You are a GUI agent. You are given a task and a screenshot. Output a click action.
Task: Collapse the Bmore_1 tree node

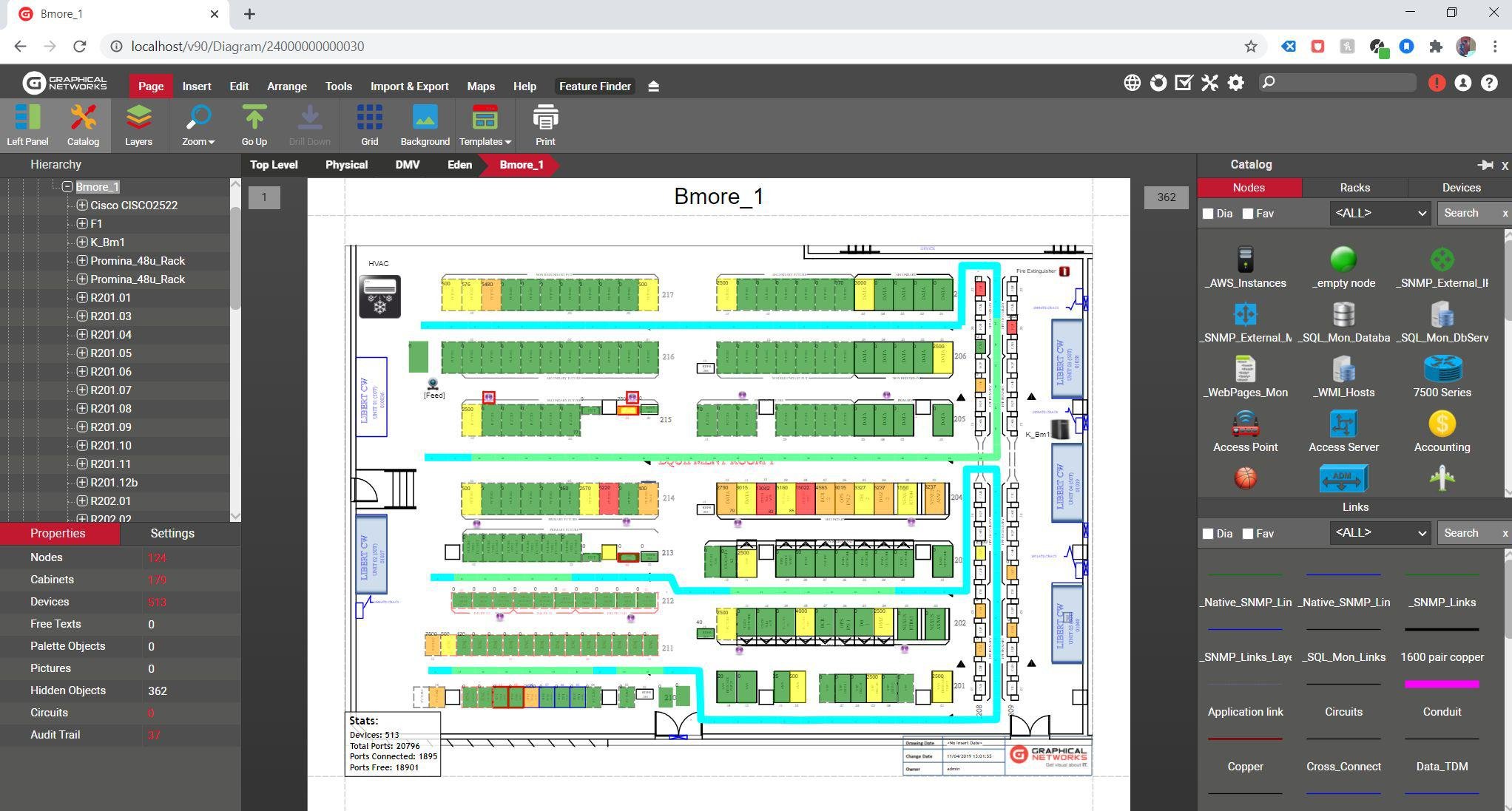67,187
